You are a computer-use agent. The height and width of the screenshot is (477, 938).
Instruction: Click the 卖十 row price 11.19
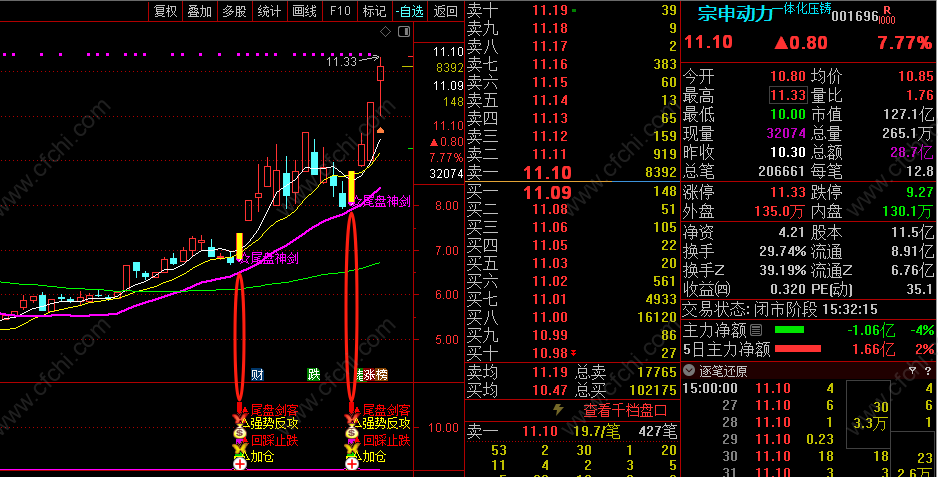(550, 10)
